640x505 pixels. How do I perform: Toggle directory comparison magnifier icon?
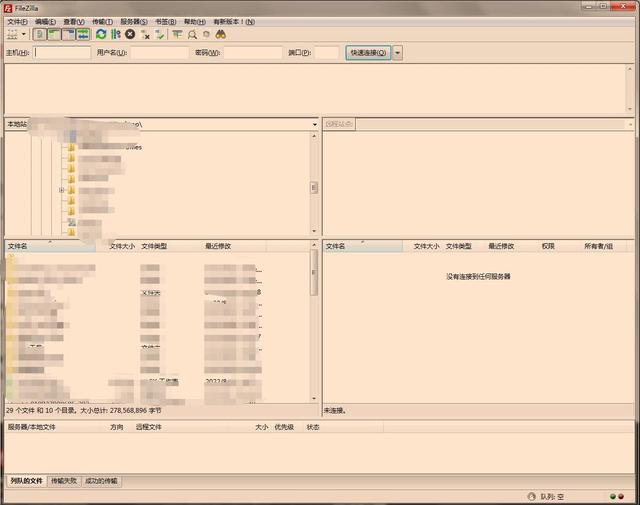192,35
